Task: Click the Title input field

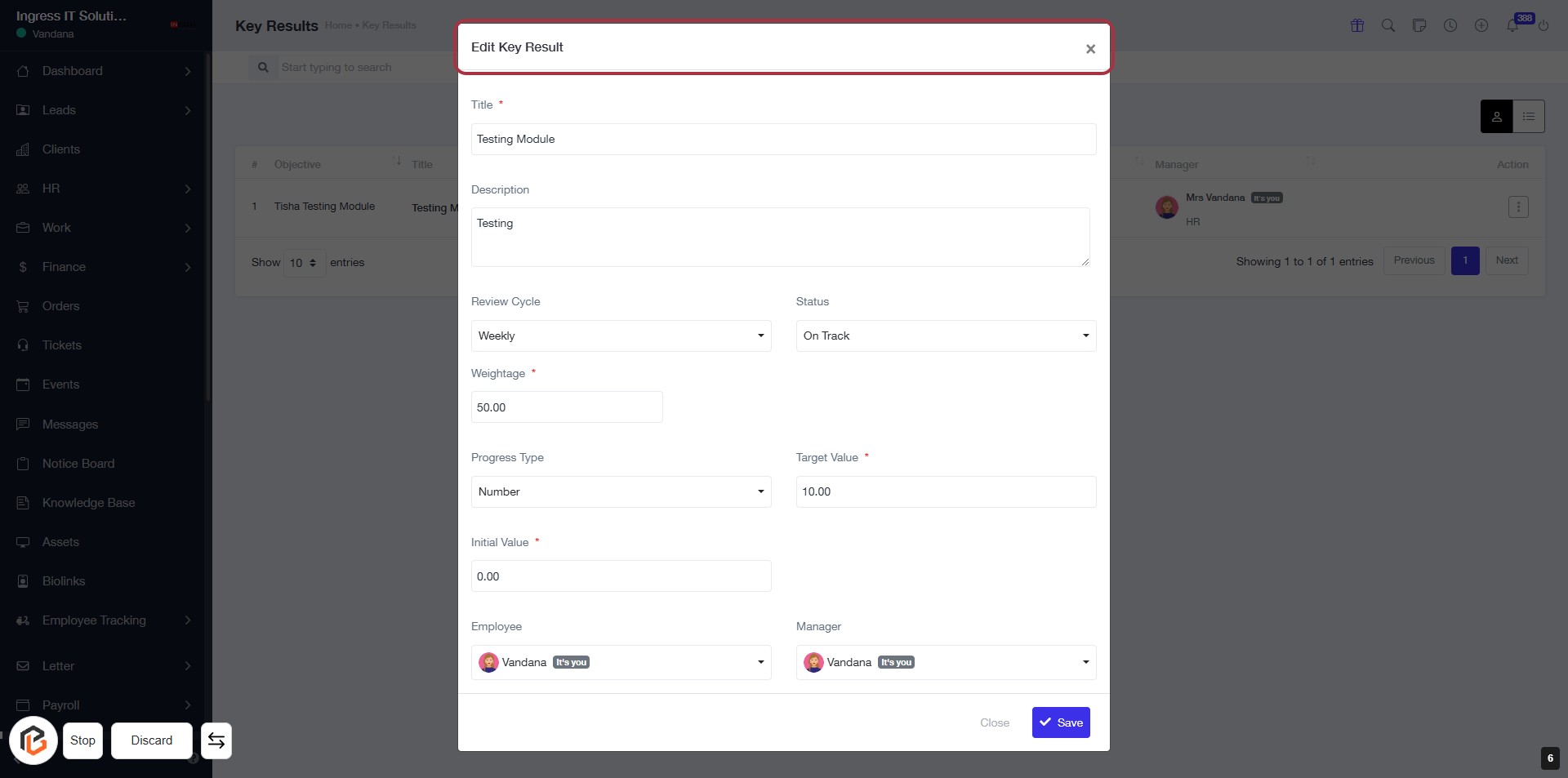Action: point(783,139)
